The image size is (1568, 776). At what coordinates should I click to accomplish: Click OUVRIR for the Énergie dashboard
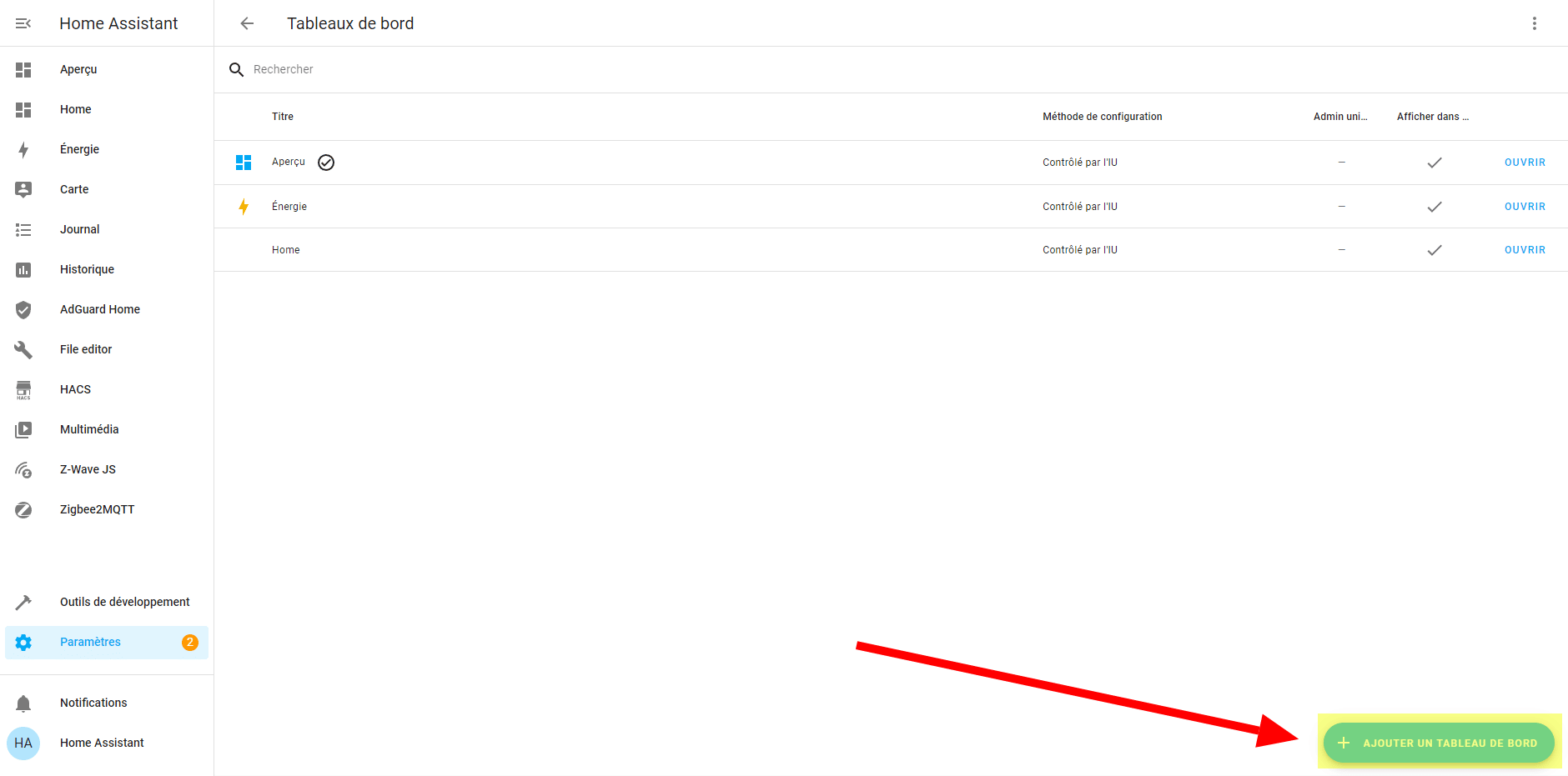click(1525, 207)
